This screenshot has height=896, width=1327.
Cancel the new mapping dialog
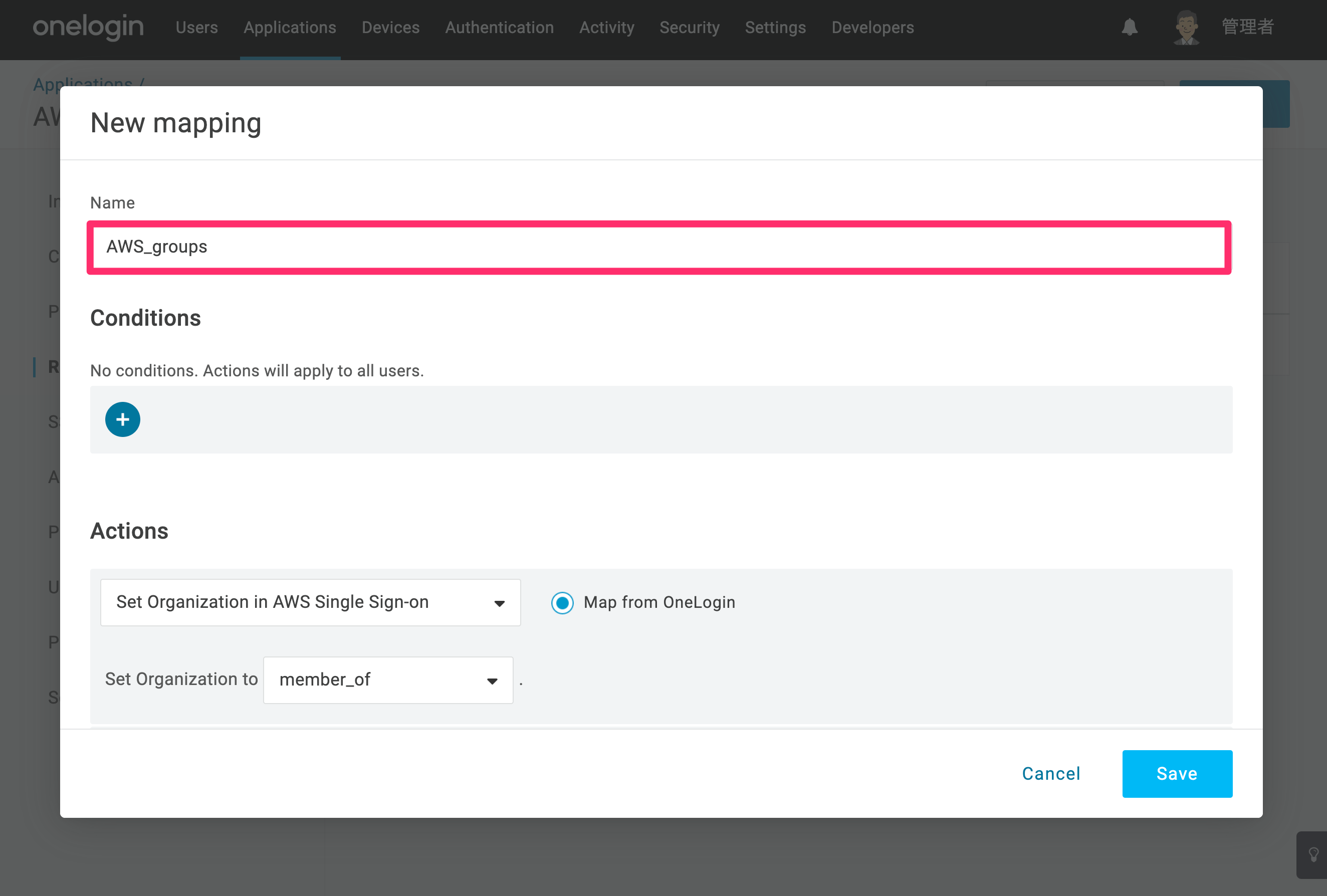1051,774
